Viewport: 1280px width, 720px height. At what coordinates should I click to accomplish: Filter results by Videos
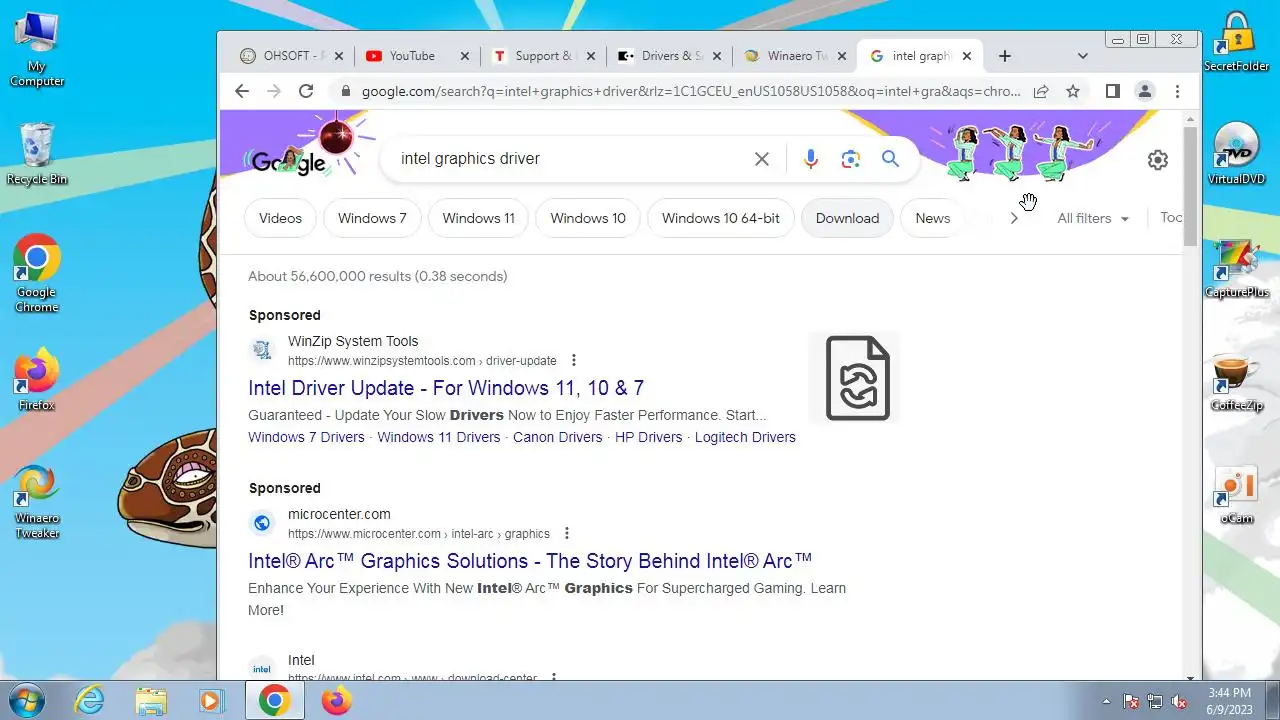(280, 218)
